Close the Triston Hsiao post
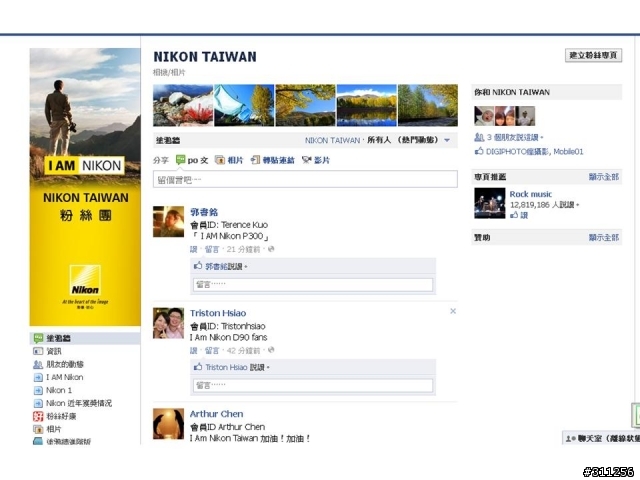640x480 pixels. coord(453,311)
